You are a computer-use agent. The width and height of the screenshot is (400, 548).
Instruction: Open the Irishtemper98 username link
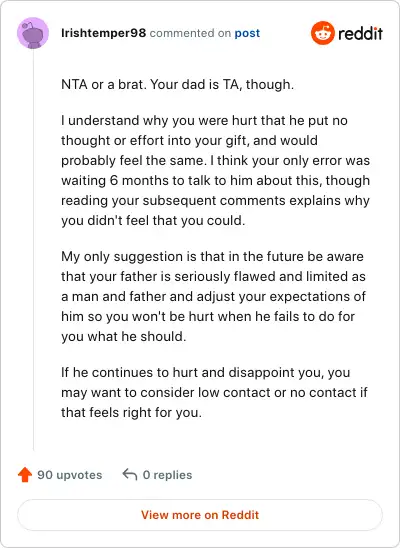[103, 33]
